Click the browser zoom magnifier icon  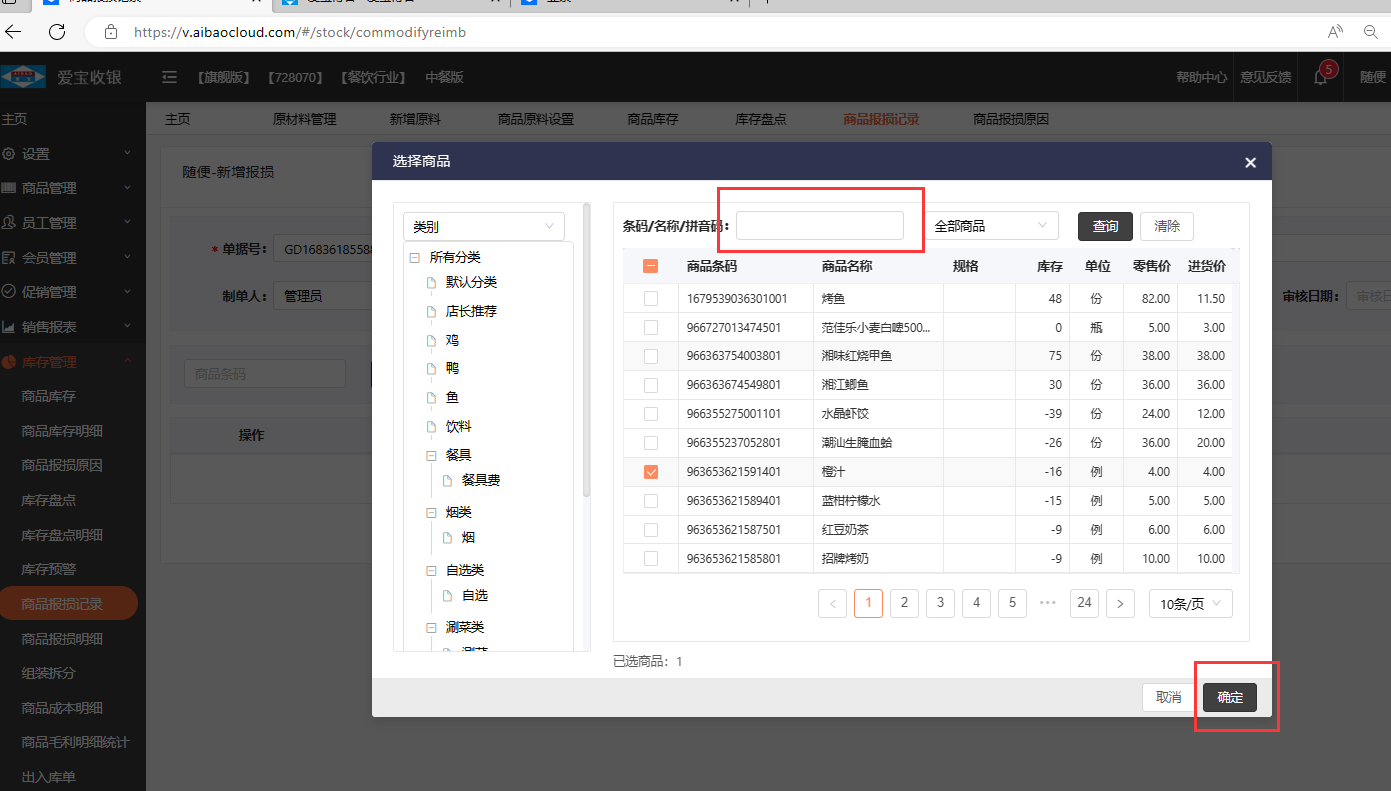(1371, 32)
